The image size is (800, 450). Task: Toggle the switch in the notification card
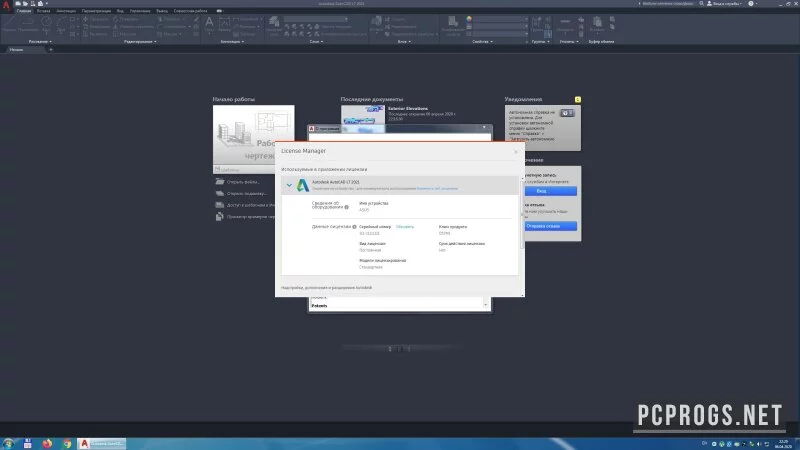[567, 113]
